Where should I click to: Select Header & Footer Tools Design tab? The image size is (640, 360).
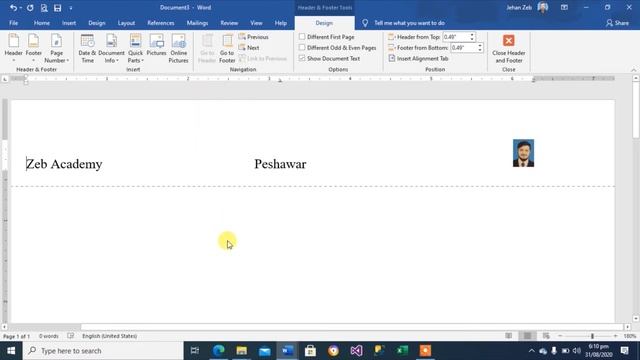click(x=324, y=23)
